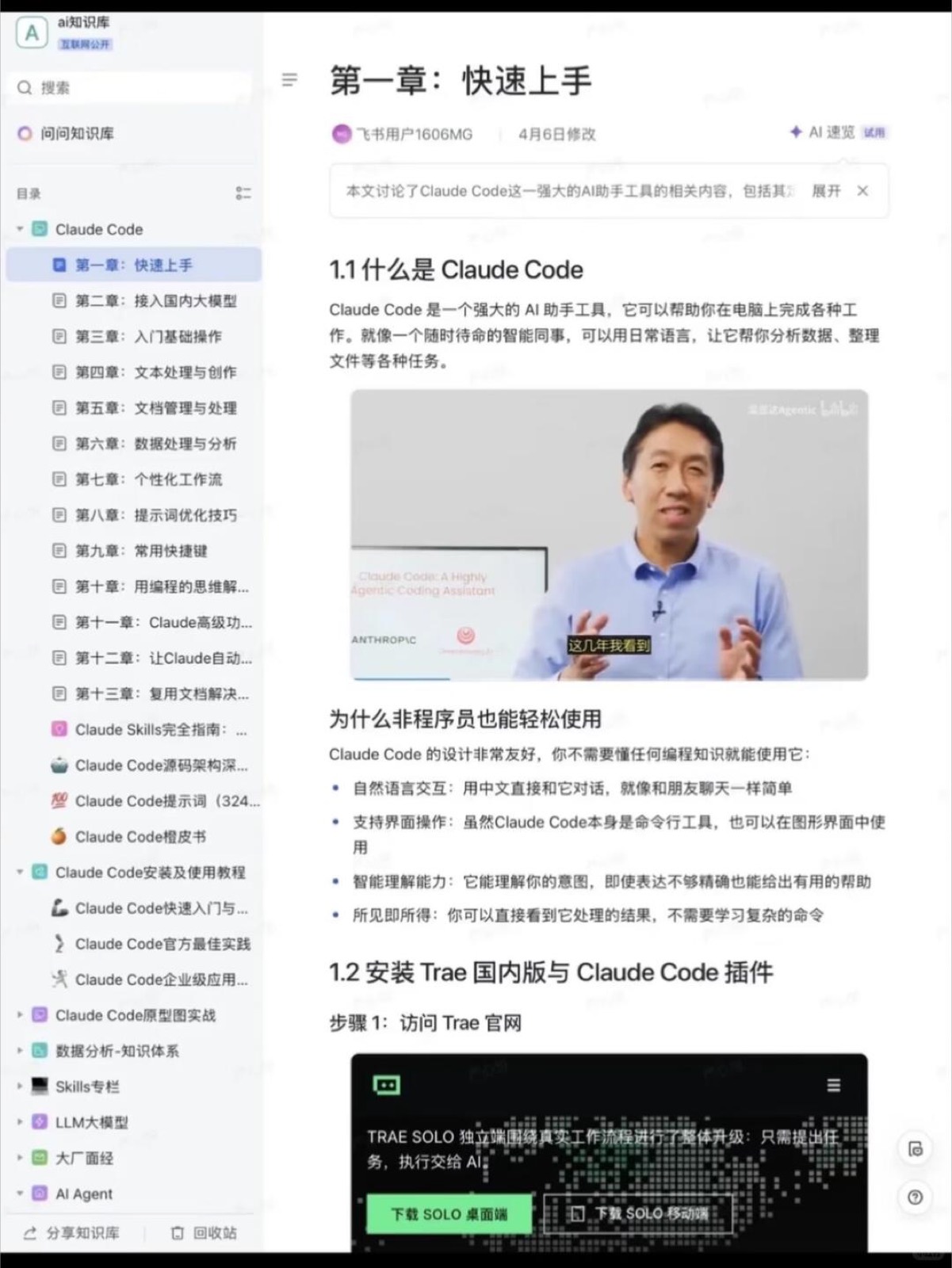Expand AI summary with 展开
Screen dimensions: 952x1268
coord(825,191)
